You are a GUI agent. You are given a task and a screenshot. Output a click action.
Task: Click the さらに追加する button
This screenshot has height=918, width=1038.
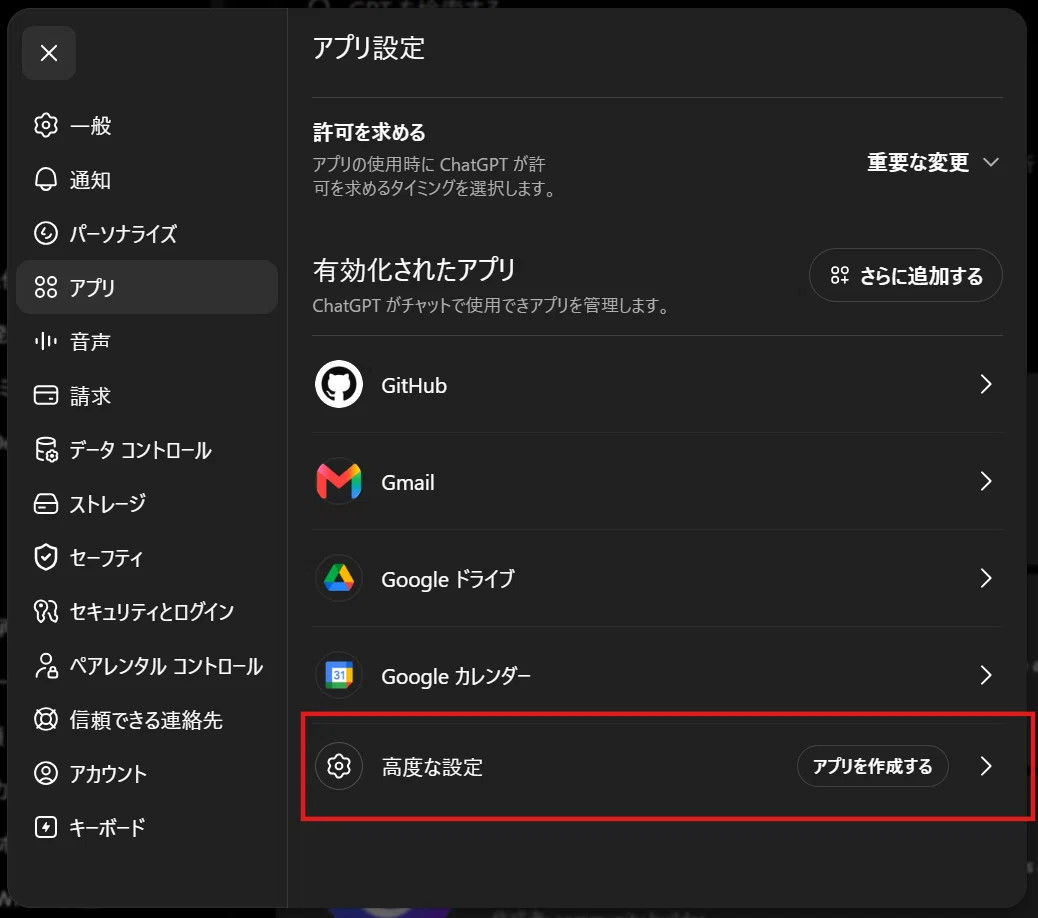pyautogui.click(x=906, y=275)
